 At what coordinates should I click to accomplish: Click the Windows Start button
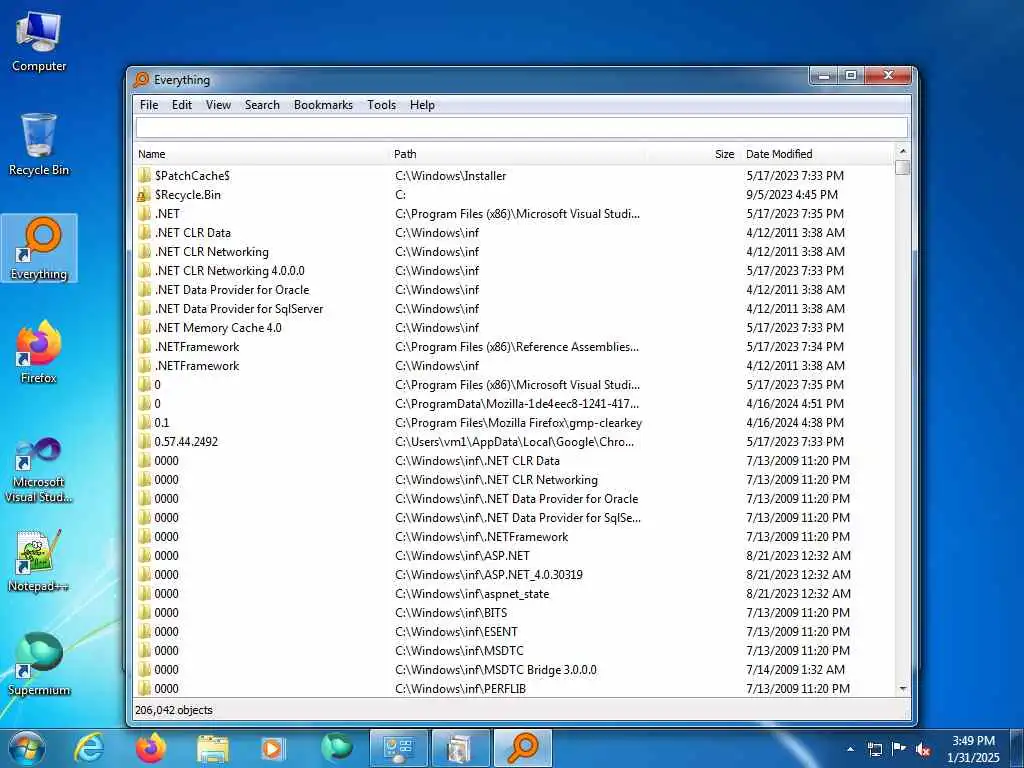coord(27,748)
